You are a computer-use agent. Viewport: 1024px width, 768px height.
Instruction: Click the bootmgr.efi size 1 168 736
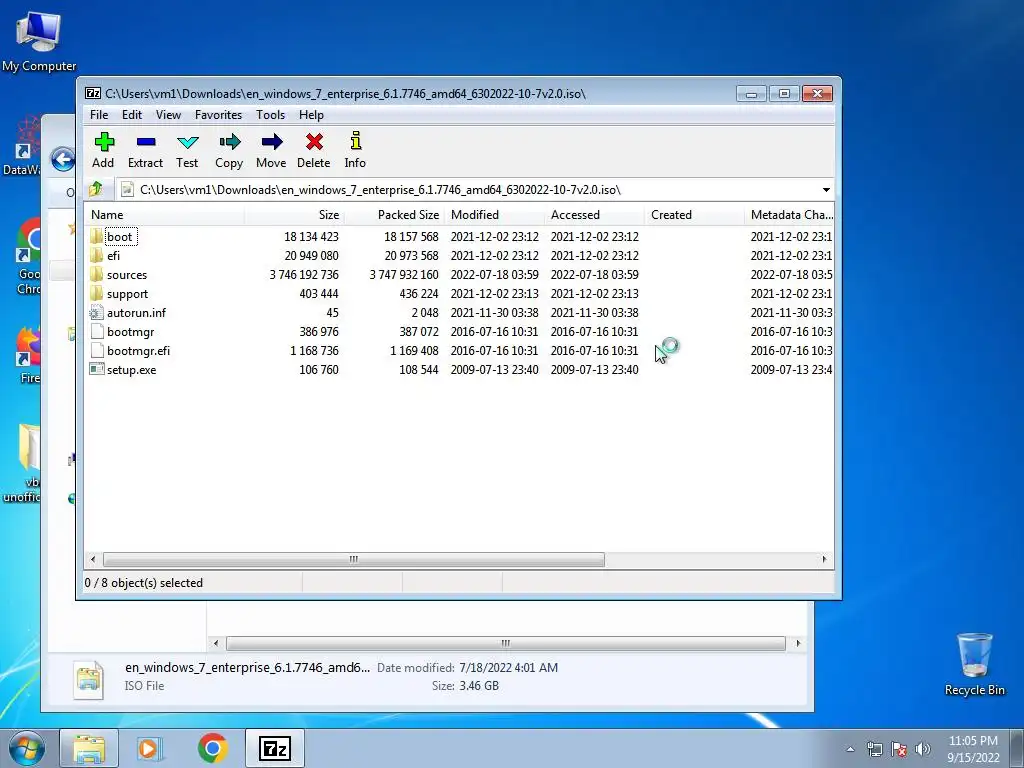(314, 351)
